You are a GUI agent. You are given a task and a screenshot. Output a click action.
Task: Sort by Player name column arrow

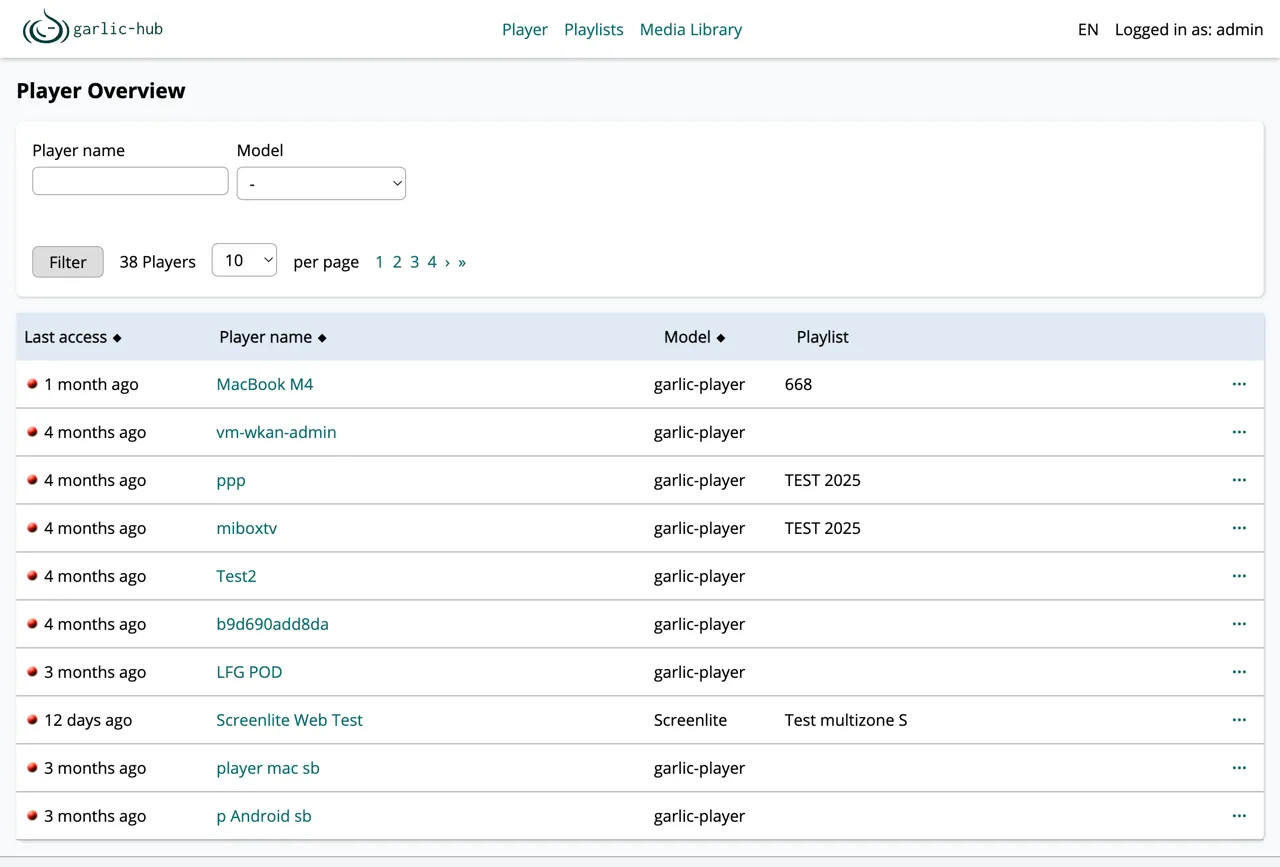pos(322,338)
